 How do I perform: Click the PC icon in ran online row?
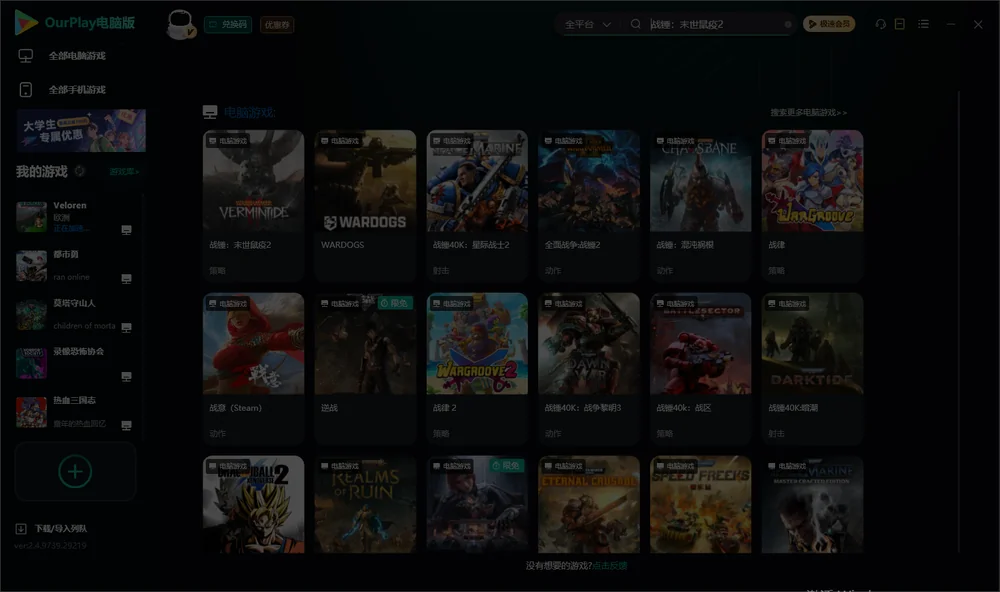click(x=126, y=279)
